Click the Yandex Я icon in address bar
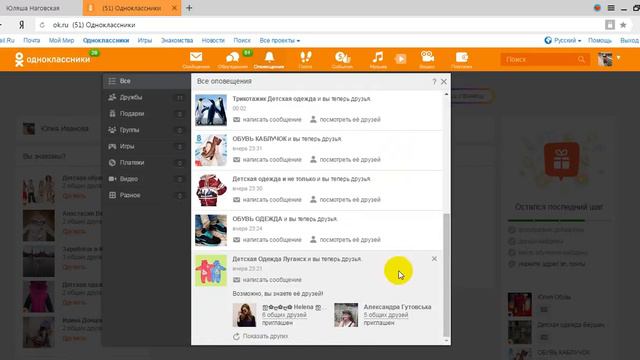Viewport: 640px width, 360px height. pyautogui.click(x=22, y=25)
